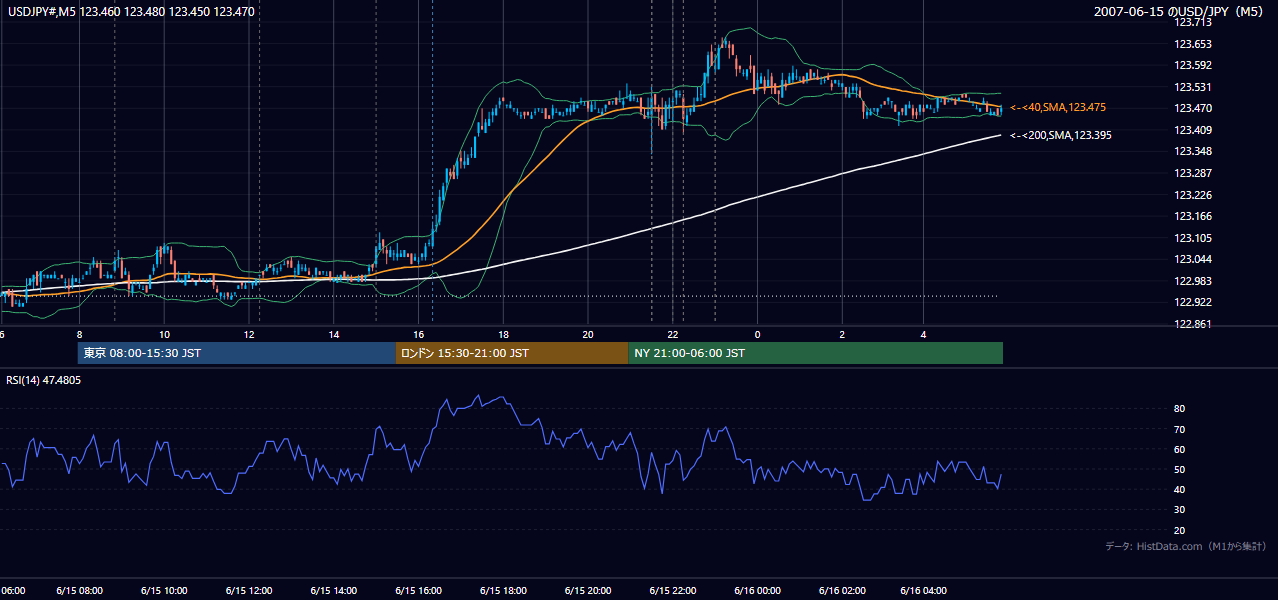
Task: Click the 123.044 price axis label
Action: pyautogui.click(x=1194, y=259)
